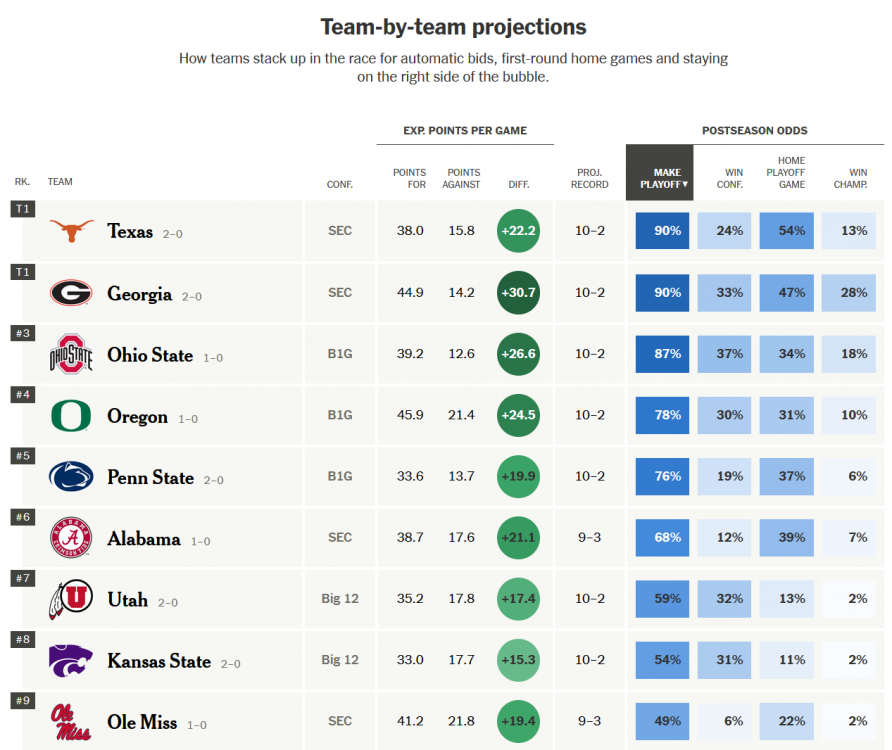Sort by Make Playoff column
Screen dimensions: 892x750
[660, 178]
